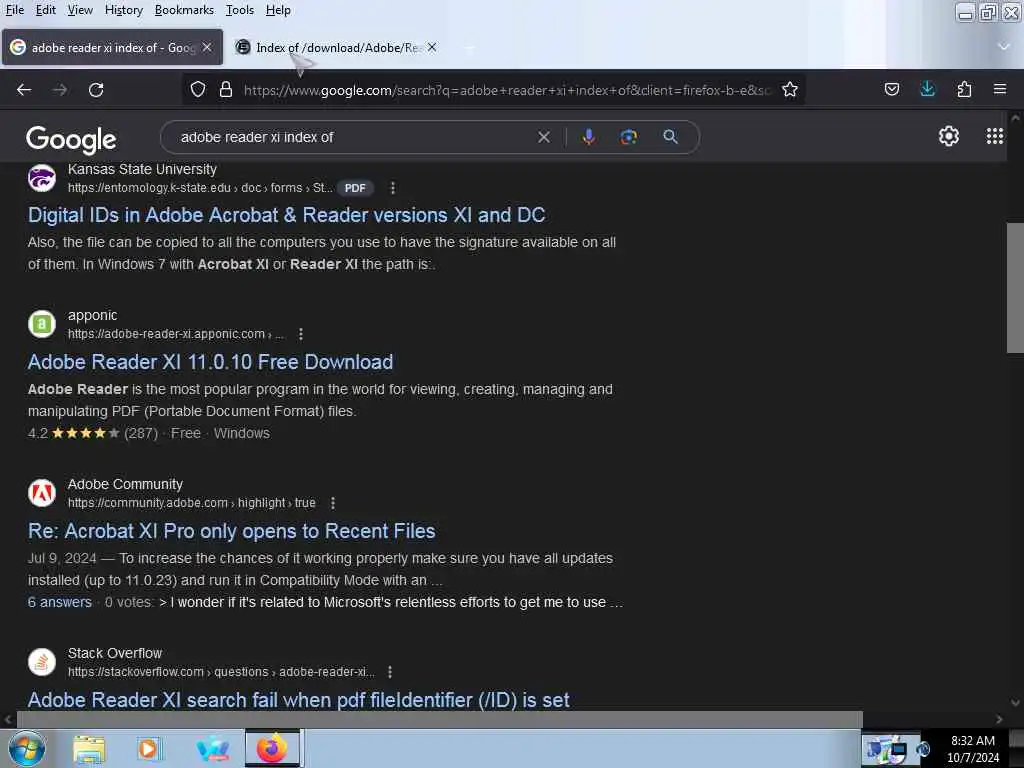Launch the media player taskbar icon
The height and width of the screenshot is (768, 1024).
[x=148, y=748]
